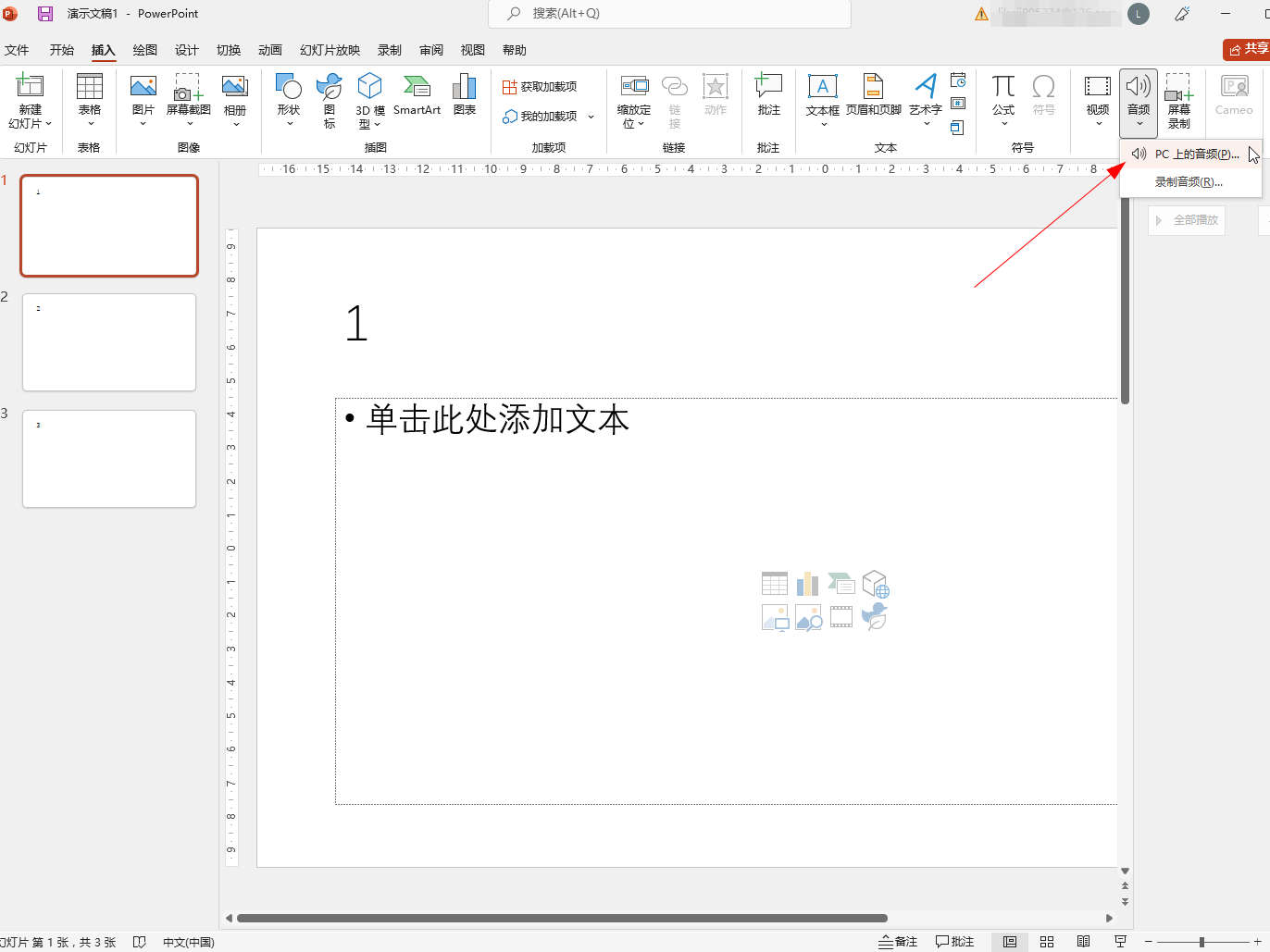The height and width of the screenshot is (952, 1270).
Task: Open the Photo Album (相册) tool
Action: tap(235, 101)
